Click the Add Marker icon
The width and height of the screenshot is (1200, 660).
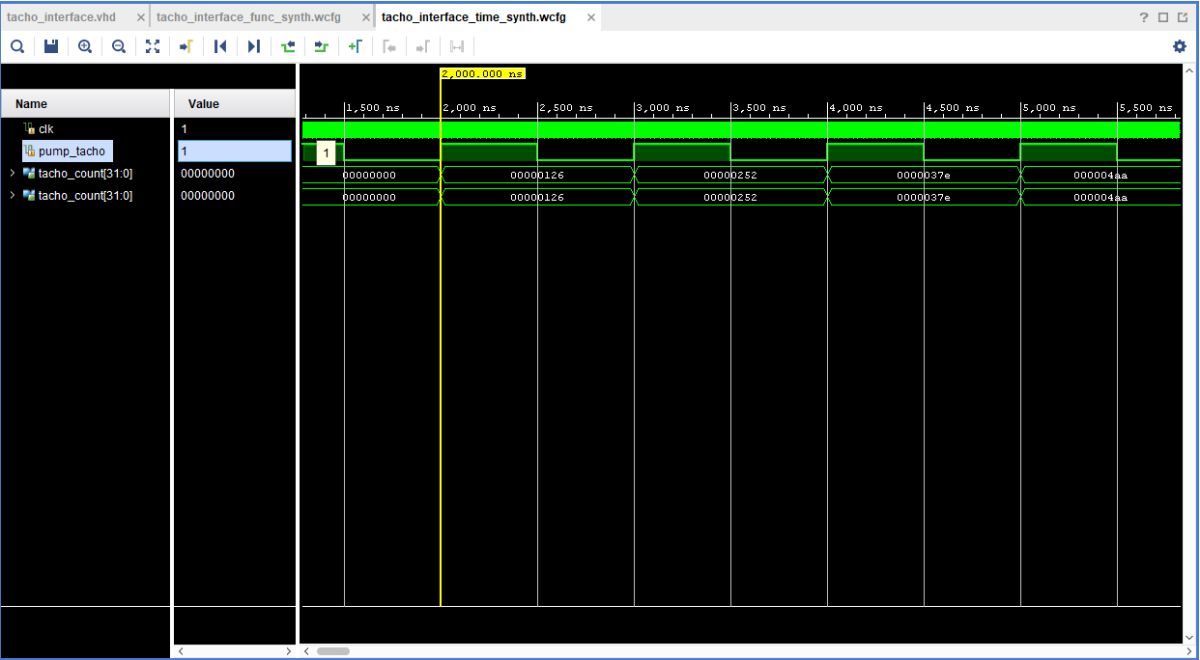(355, 46)
